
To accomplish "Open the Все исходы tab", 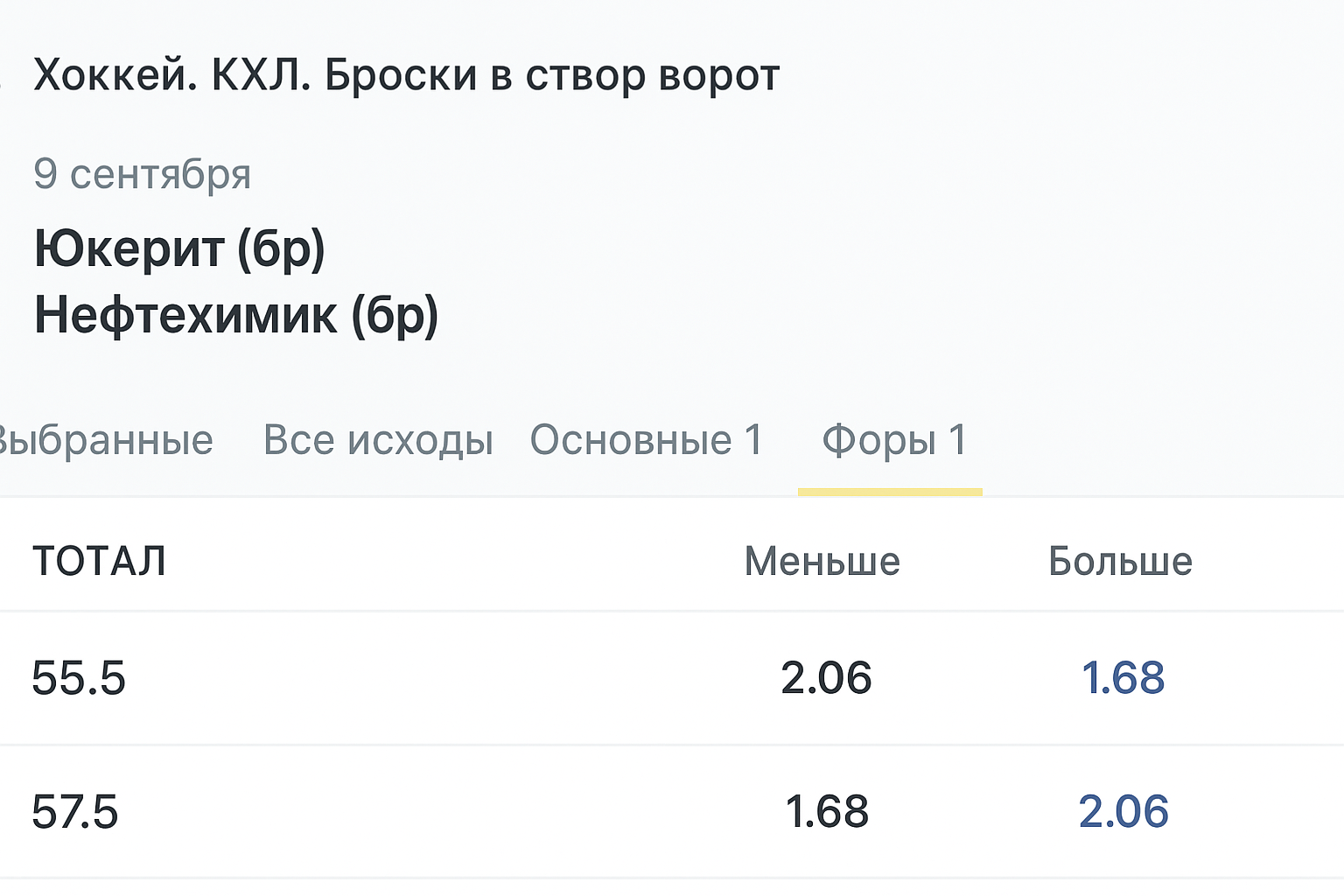I will pos(378,440).
